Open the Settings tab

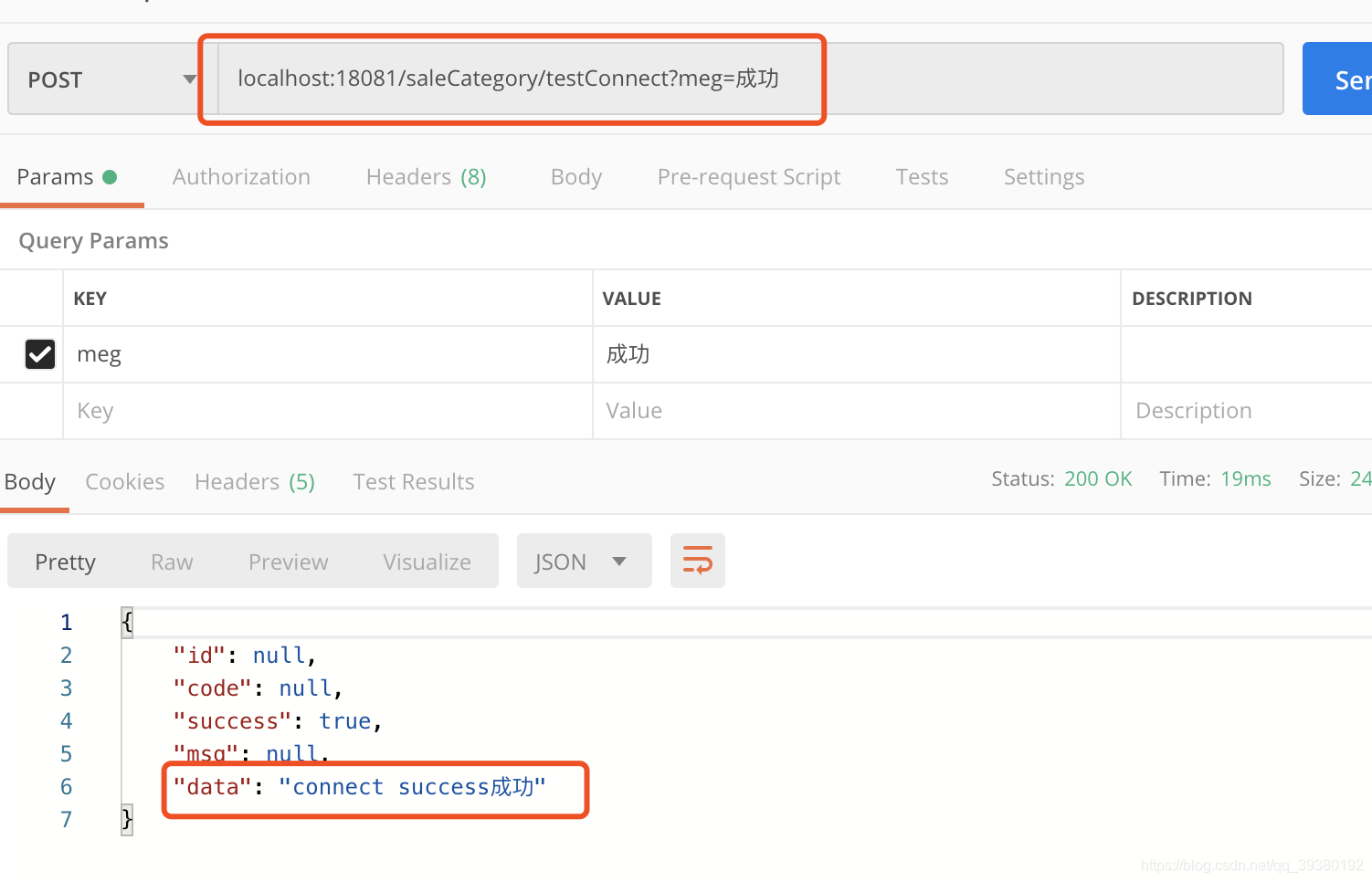(x=1044, y=177)
